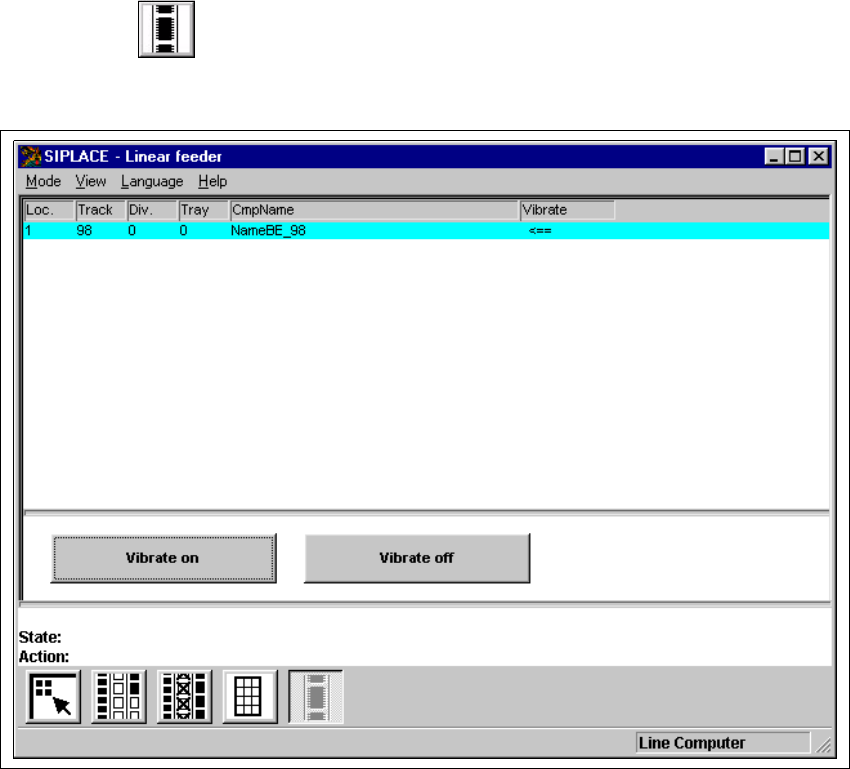Select the linear feeder component icon
Image resolution: width=850 pixels, height=769 pixels.
click(315, 697)
